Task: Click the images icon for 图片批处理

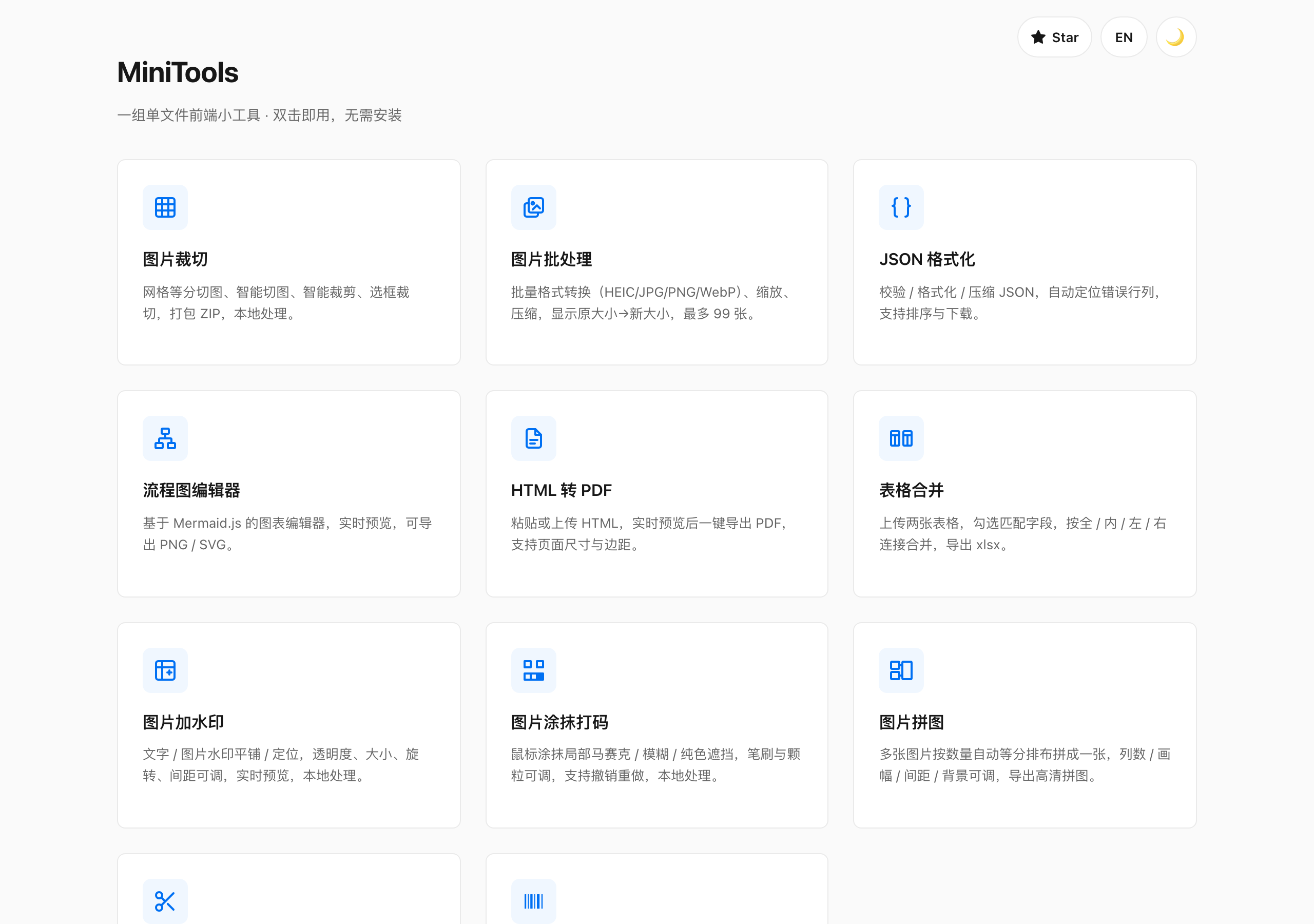Action: tap(533, 207)
